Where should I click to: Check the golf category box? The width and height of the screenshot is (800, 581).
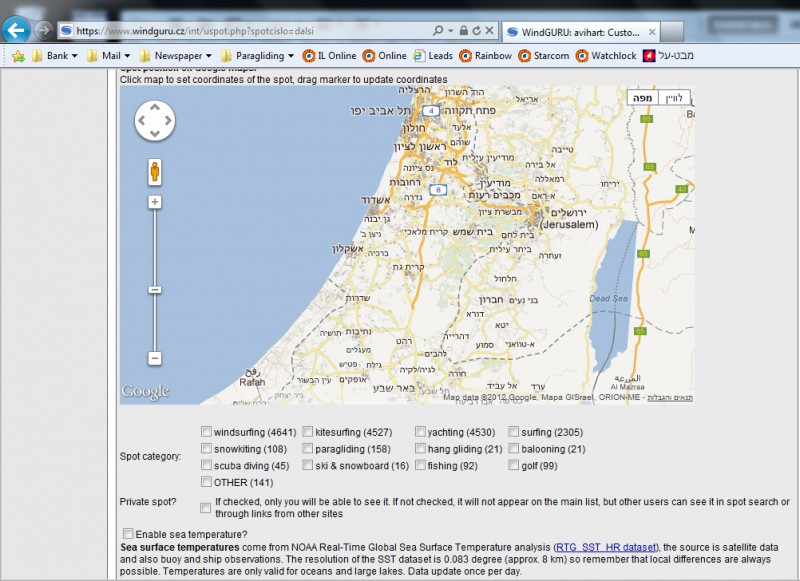[x=513, y=465]
